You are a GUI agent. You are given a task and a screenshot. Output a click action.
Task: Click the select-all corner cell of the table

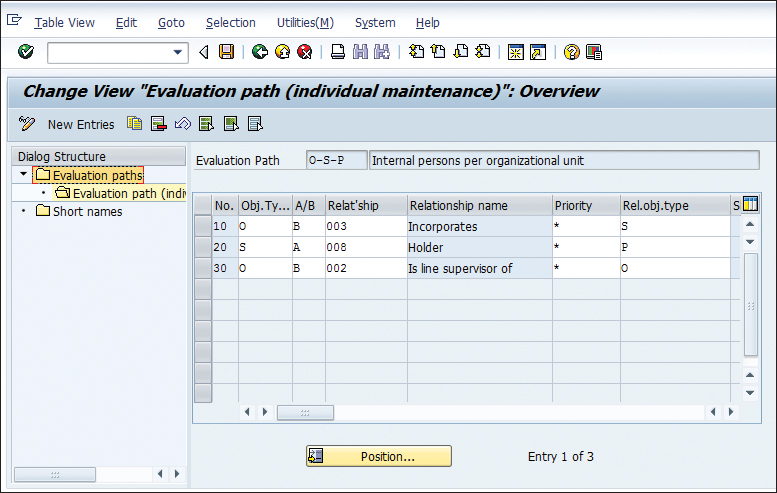(x=203, y=205)
